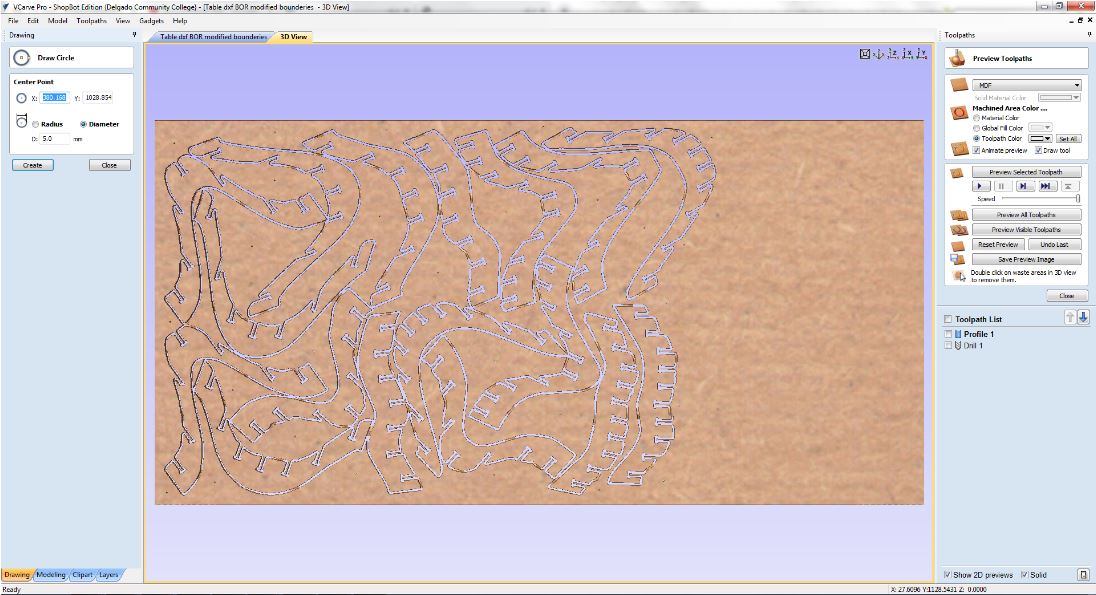Click the material block icon beside MDF
Screen dimensions: 1096x595
(x=959, y=85)
